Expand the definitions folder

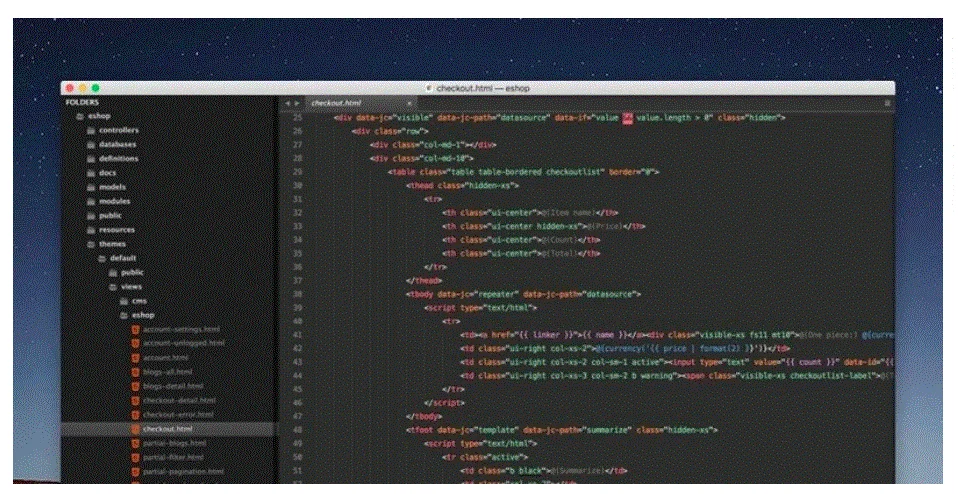click(x=91, y=159)
